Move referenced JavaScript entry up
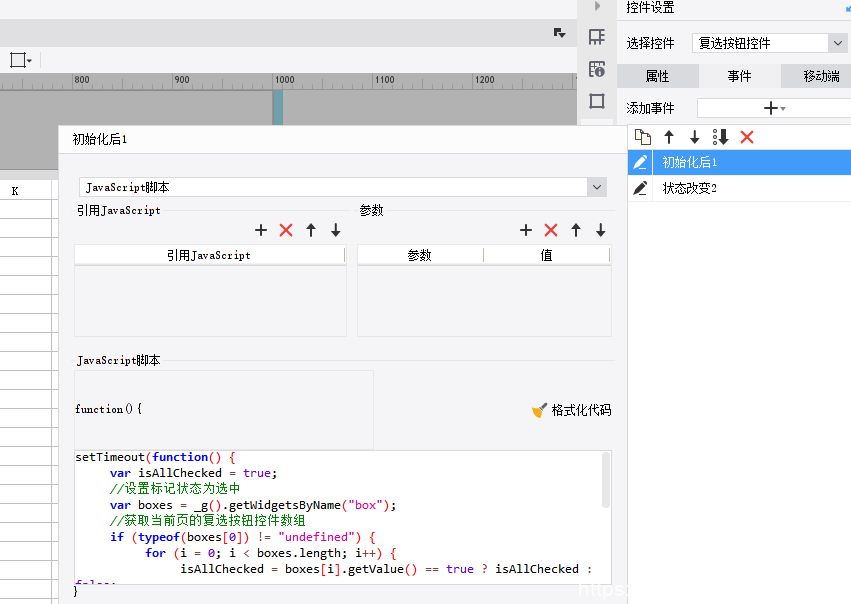 tap(311, 230)
